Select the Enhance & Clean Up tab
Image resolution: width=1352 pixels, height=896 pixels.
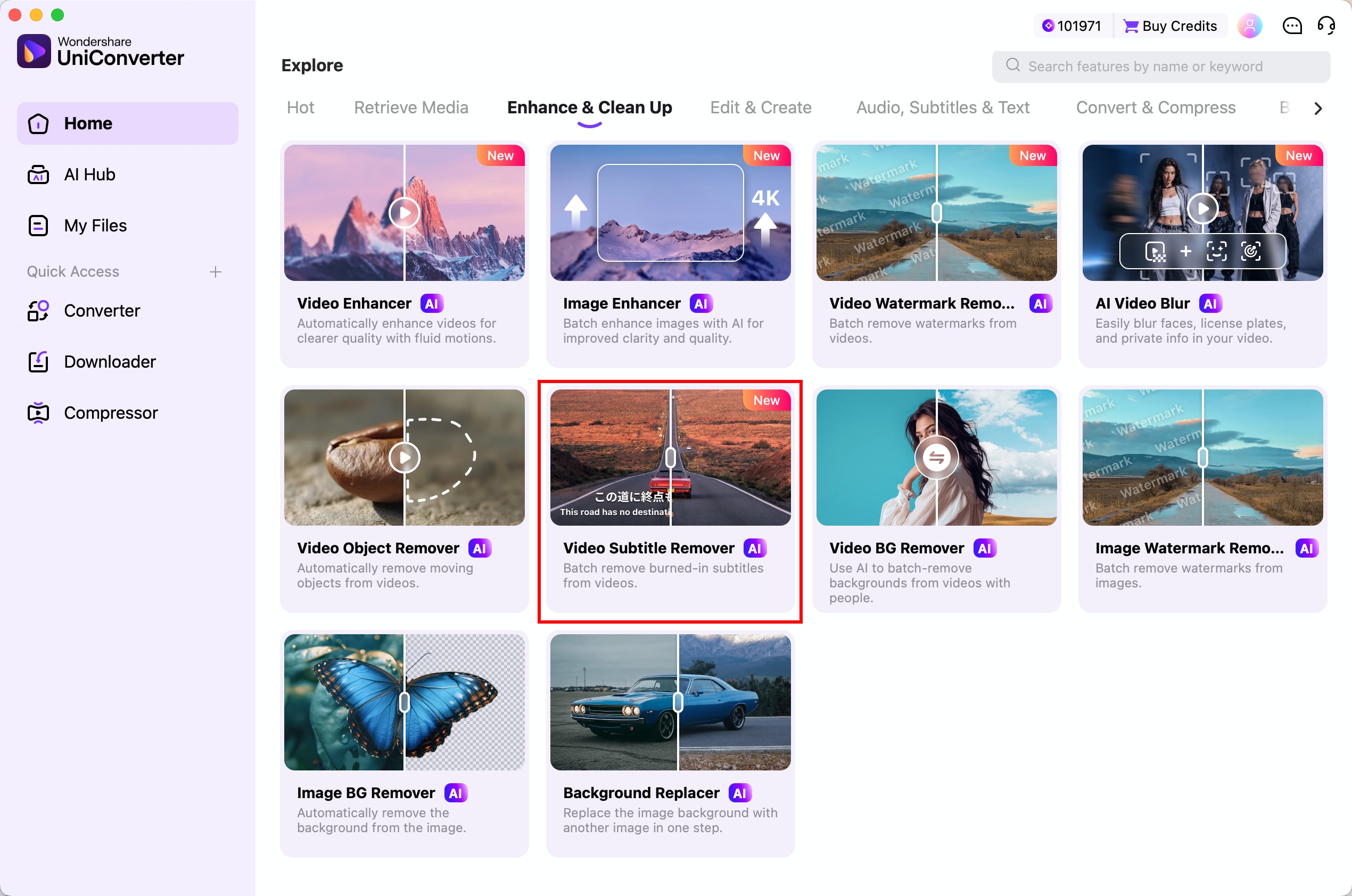pos(589,107)
